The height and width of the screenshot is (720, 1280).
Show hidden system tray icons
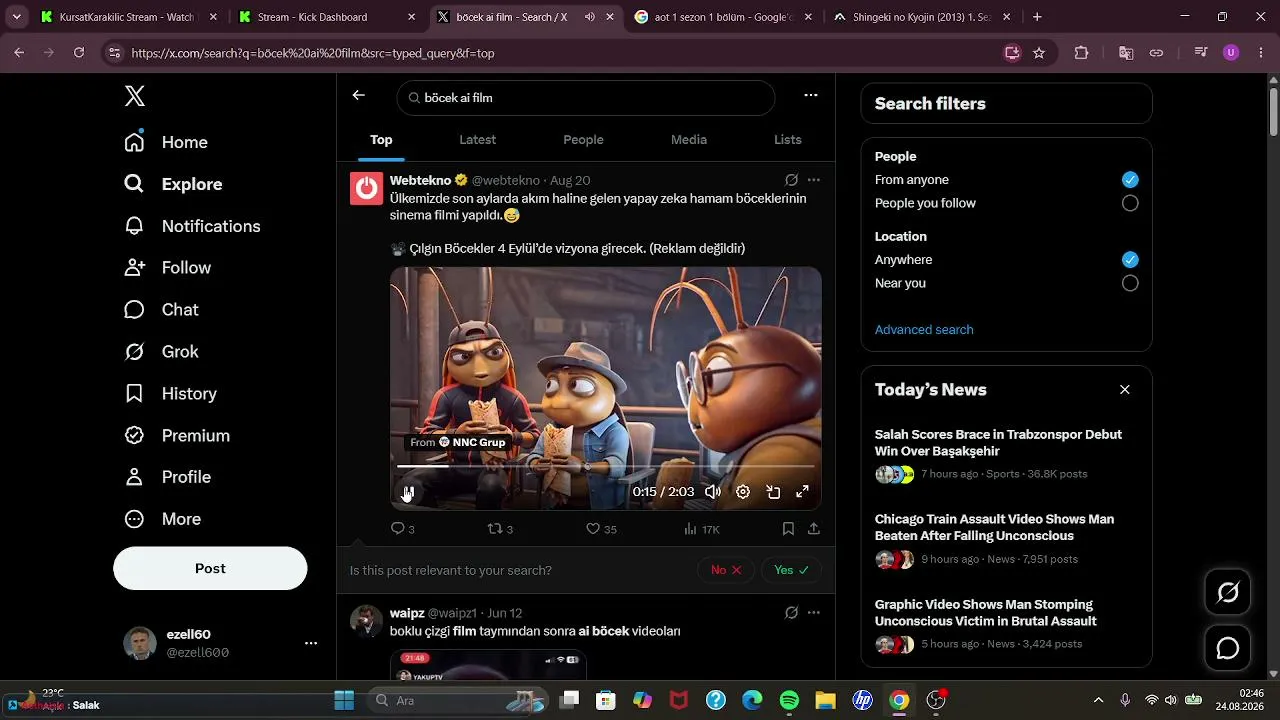point(1098,701)
